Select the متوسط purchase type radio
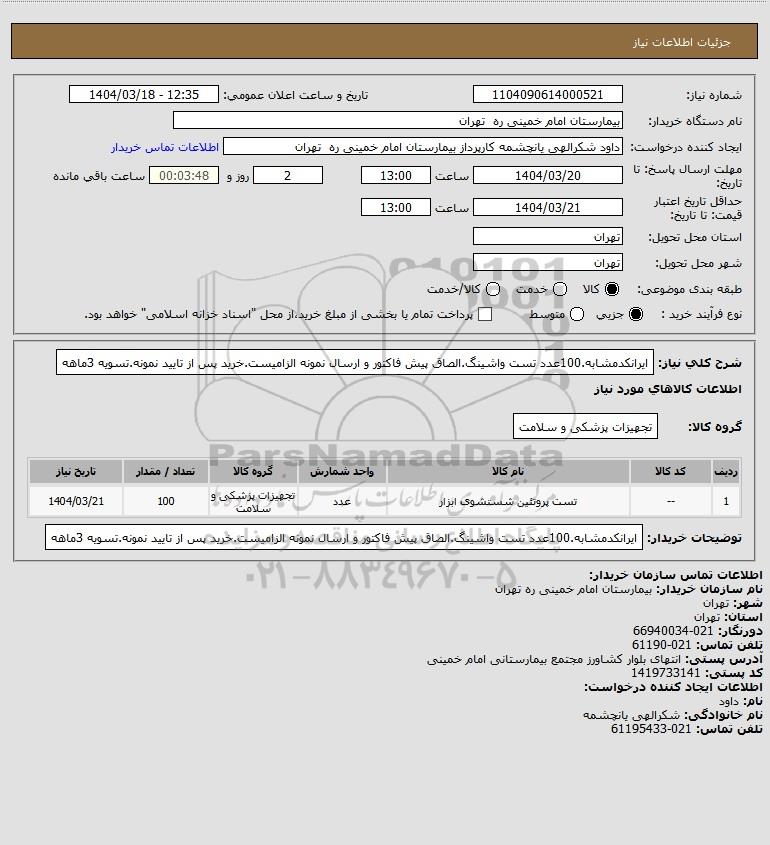 (x=577, y=314)
